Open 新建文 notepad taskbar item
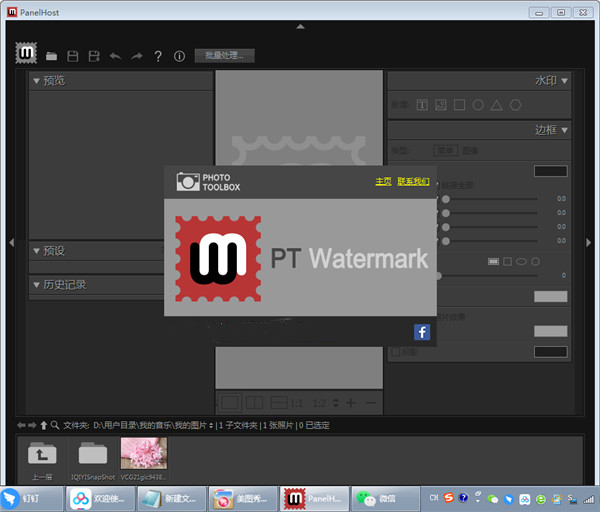Image resolution: width=600 pixels, height=512 pixels. coord(172,499)
